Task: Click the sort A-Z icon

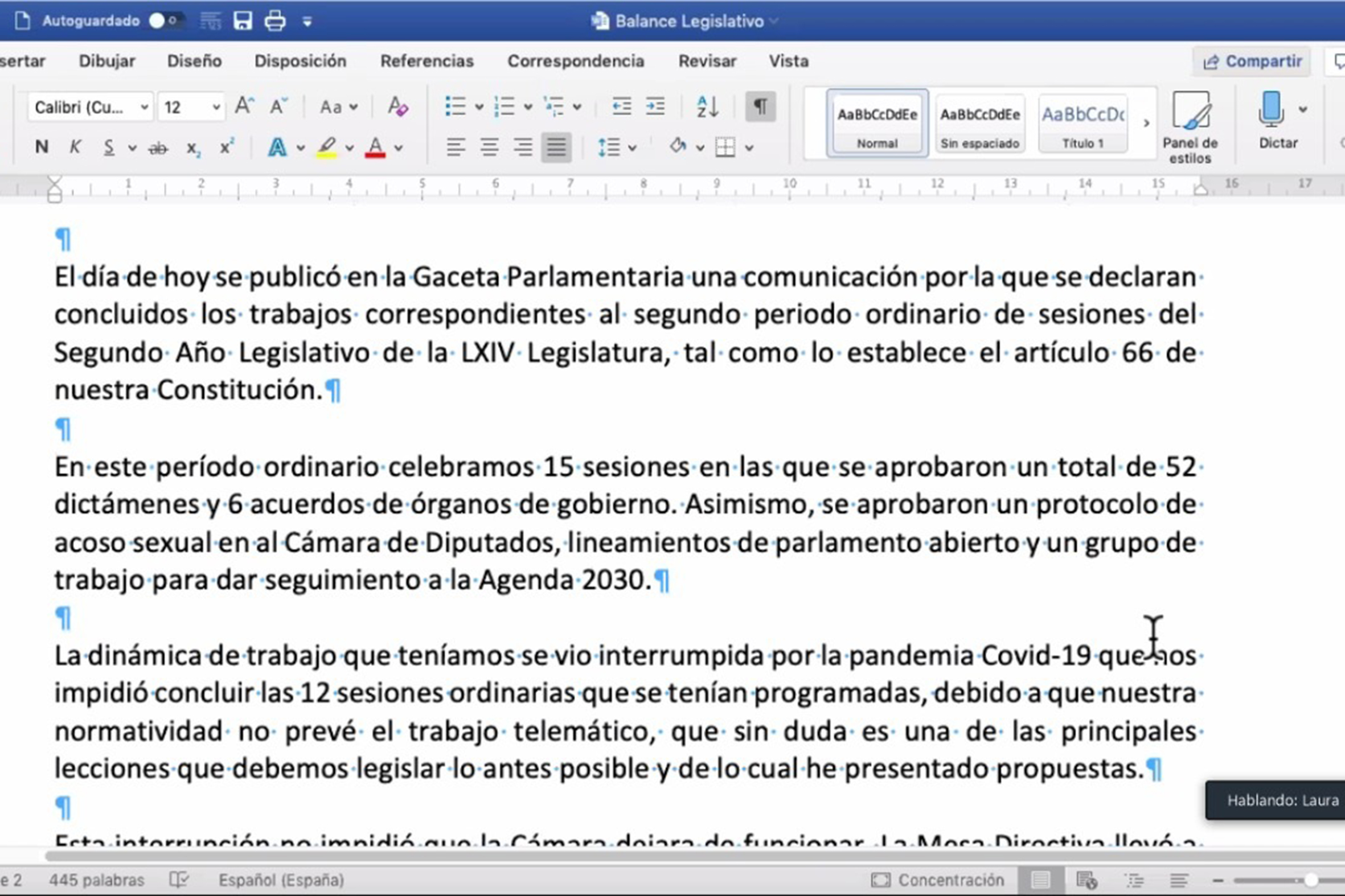Action: pos(707,107)
